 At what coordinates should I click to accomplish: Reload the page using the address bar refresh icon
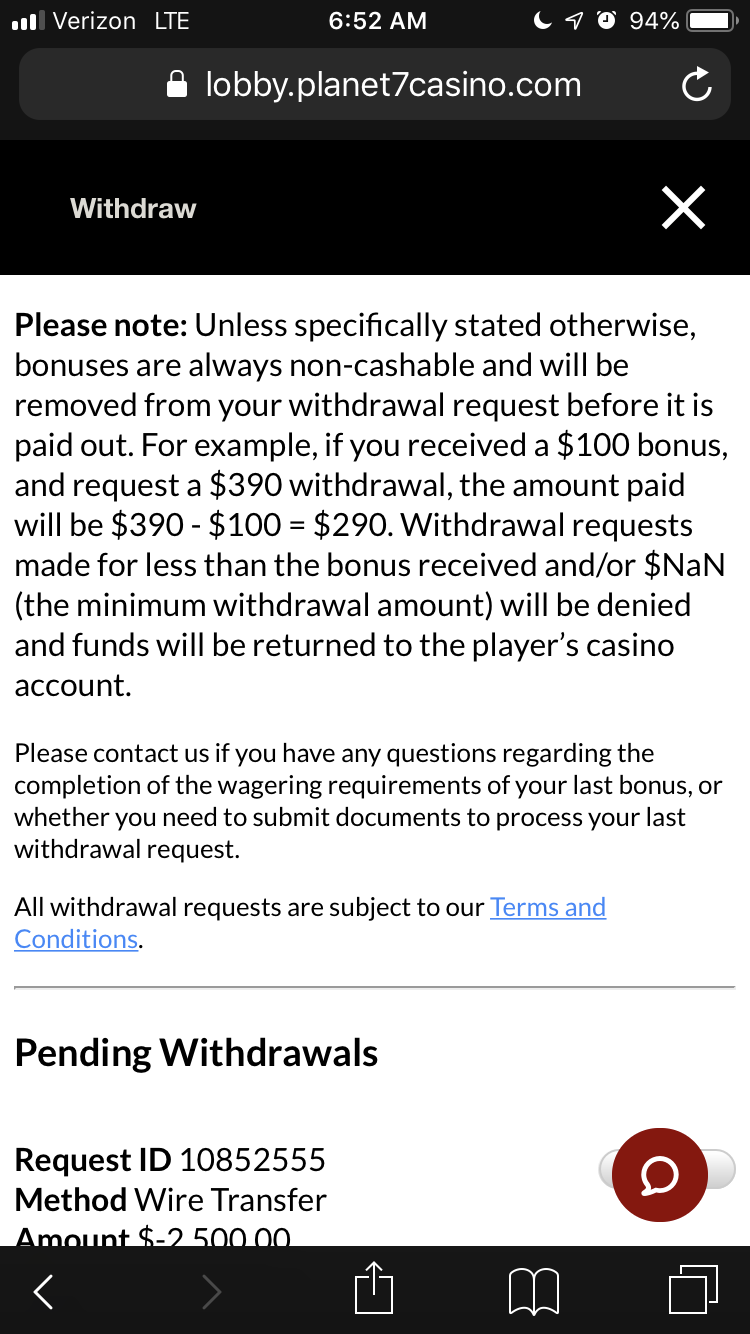[697, 86]
